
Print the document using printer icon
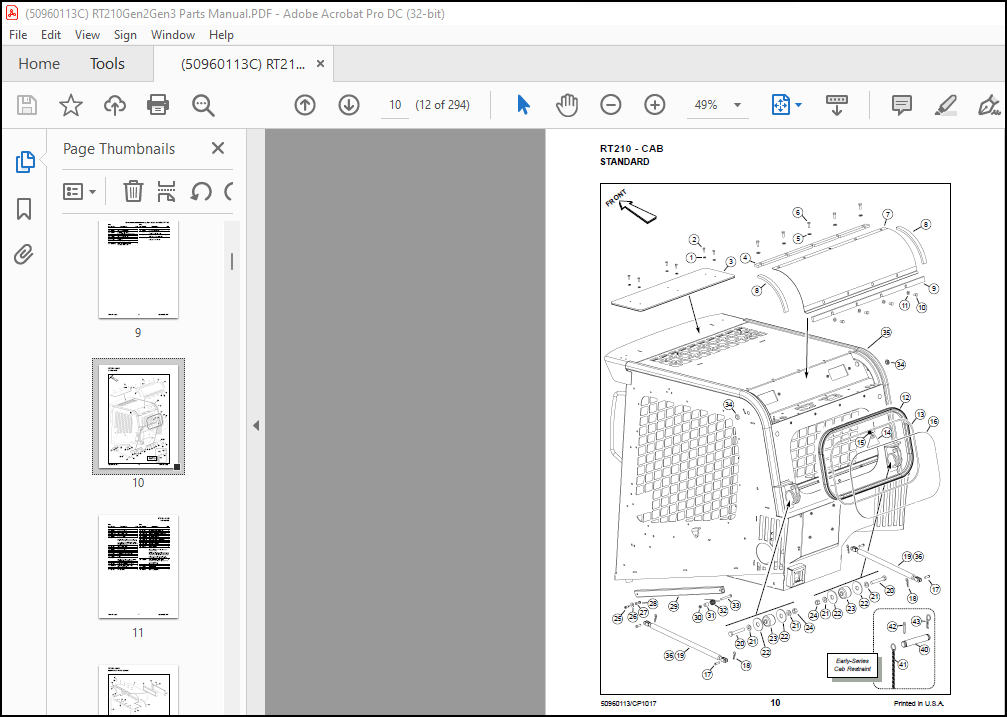point(158,105)
